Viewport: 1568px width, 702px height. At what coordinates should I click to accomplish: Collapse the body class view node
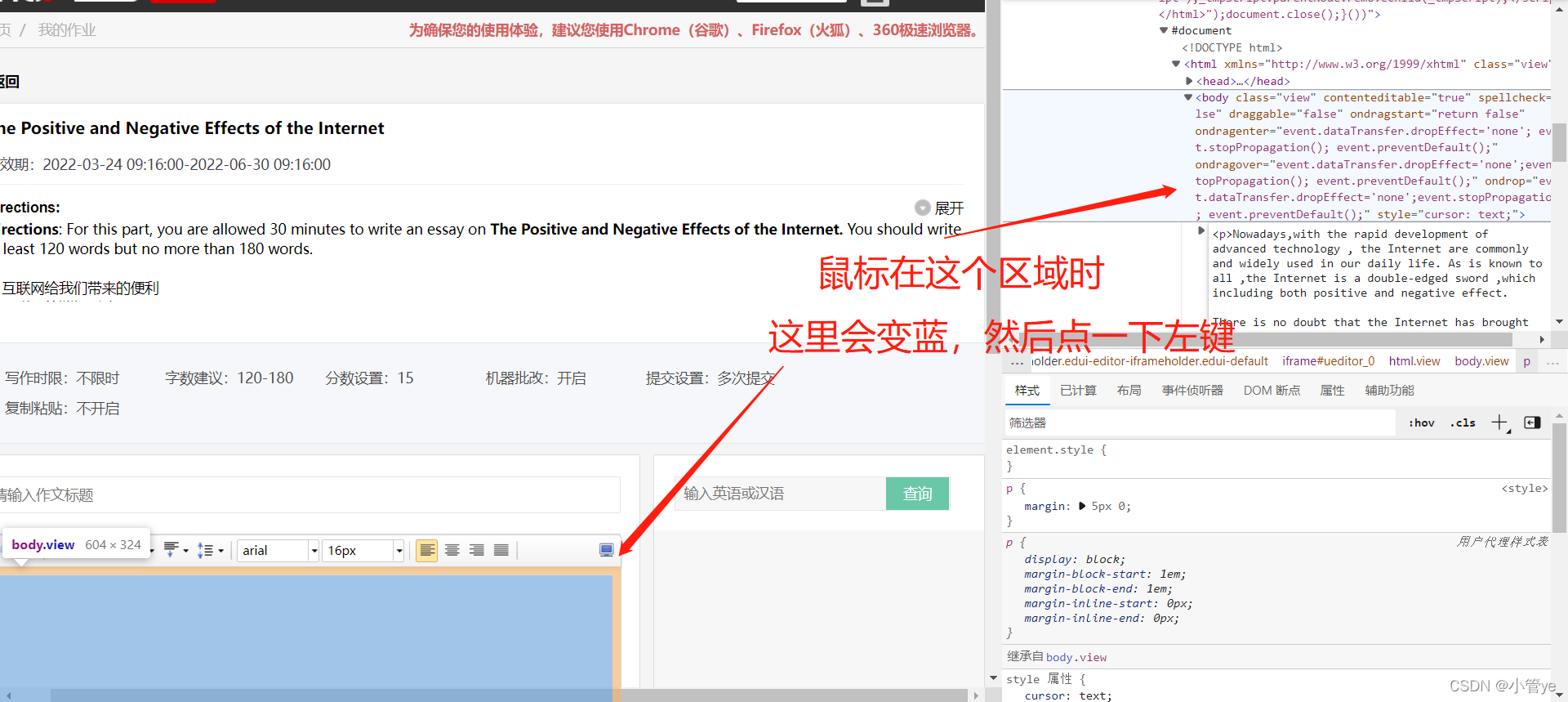click(x=1188, y=97)
